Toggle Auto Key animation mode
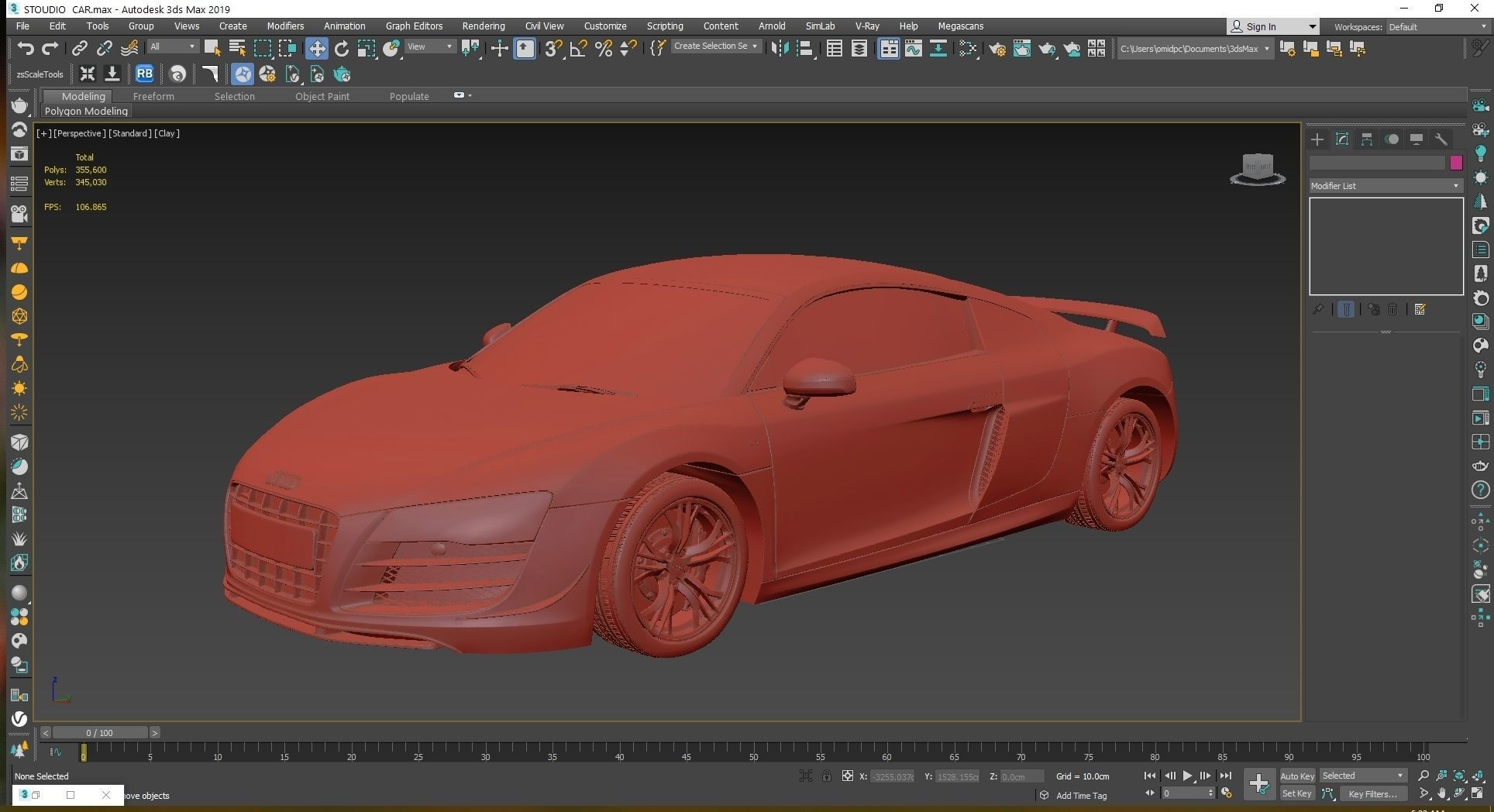The image size is (1494, 812). click(x=1297, y=776)
